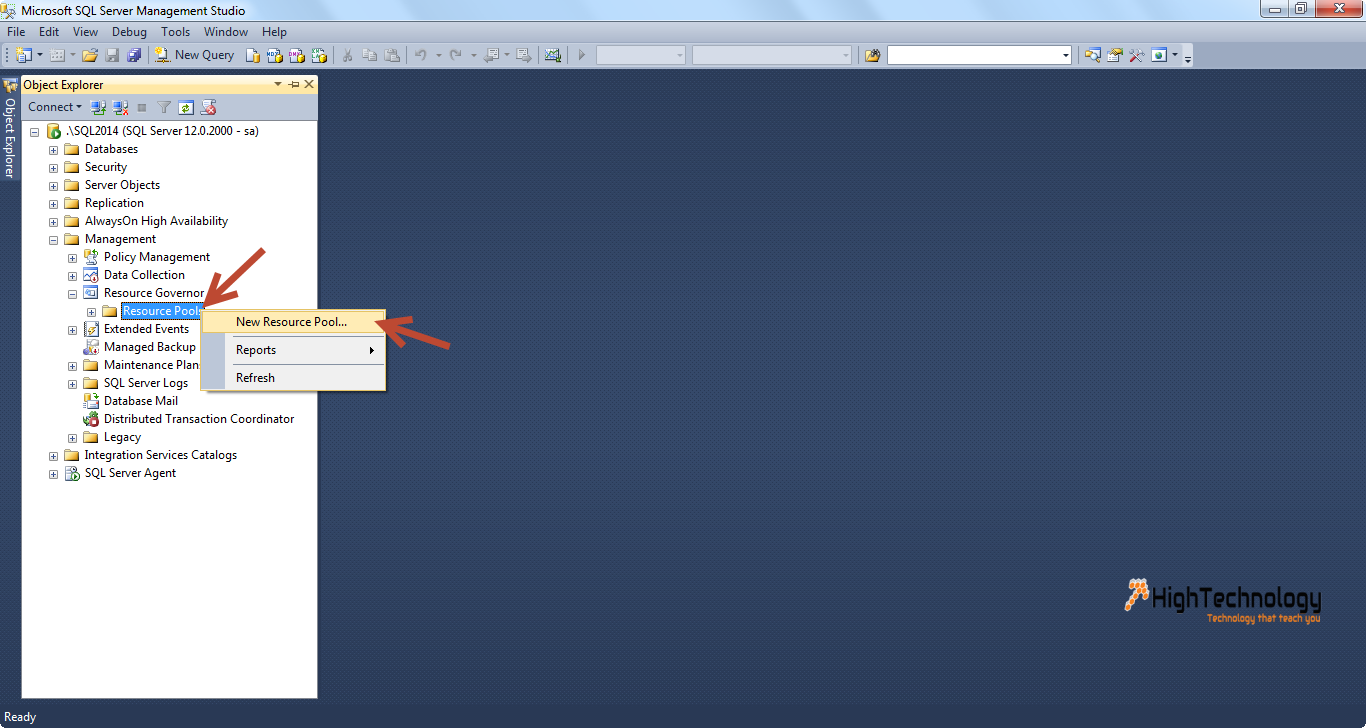Viewport: 1366px width, 728px height.
Task: Click the Refresh icon in Object Explorer toolbar
Action: pos(185,107)
